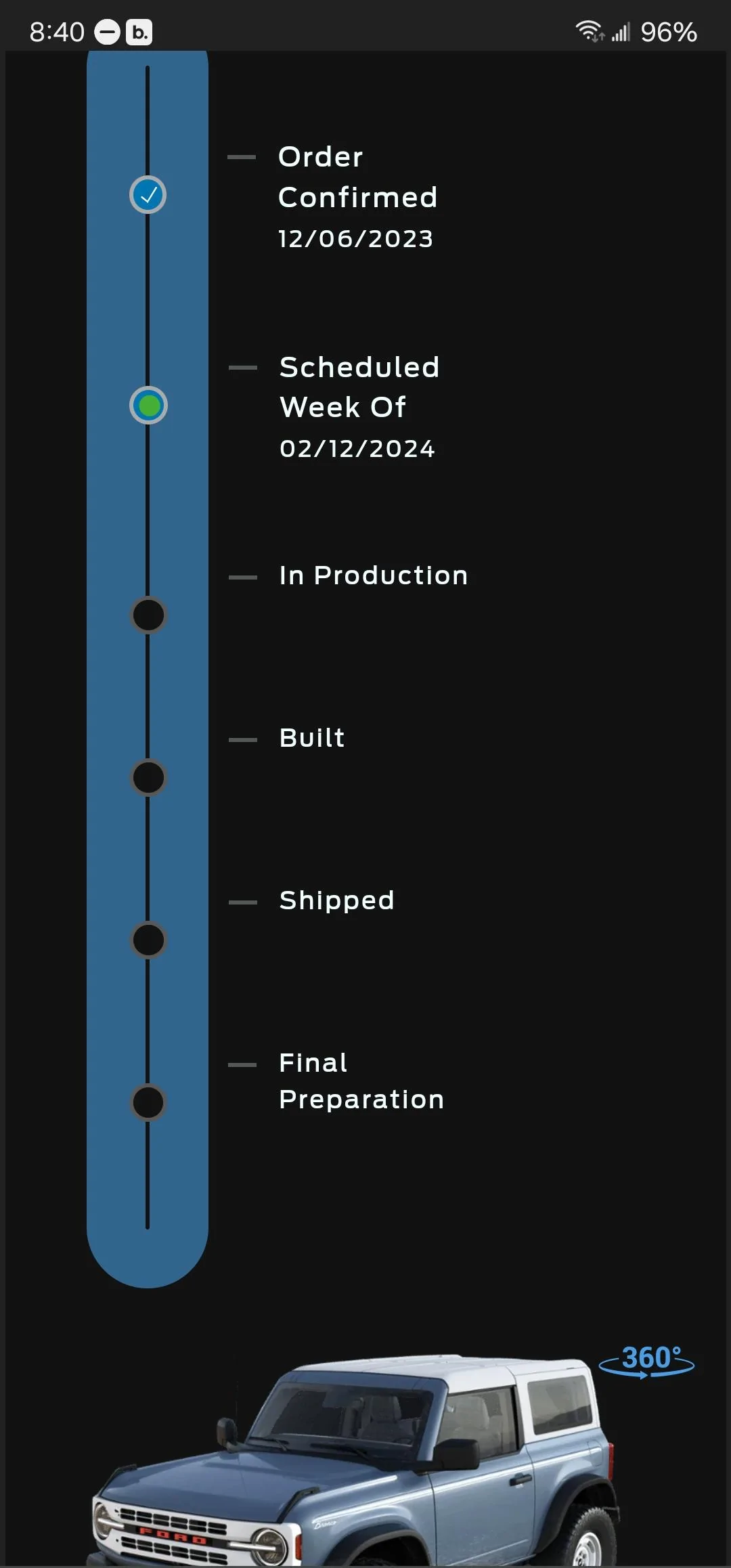Tap the In Production label
Screen dimensions: 731x1568
click(x=374, y=575)
